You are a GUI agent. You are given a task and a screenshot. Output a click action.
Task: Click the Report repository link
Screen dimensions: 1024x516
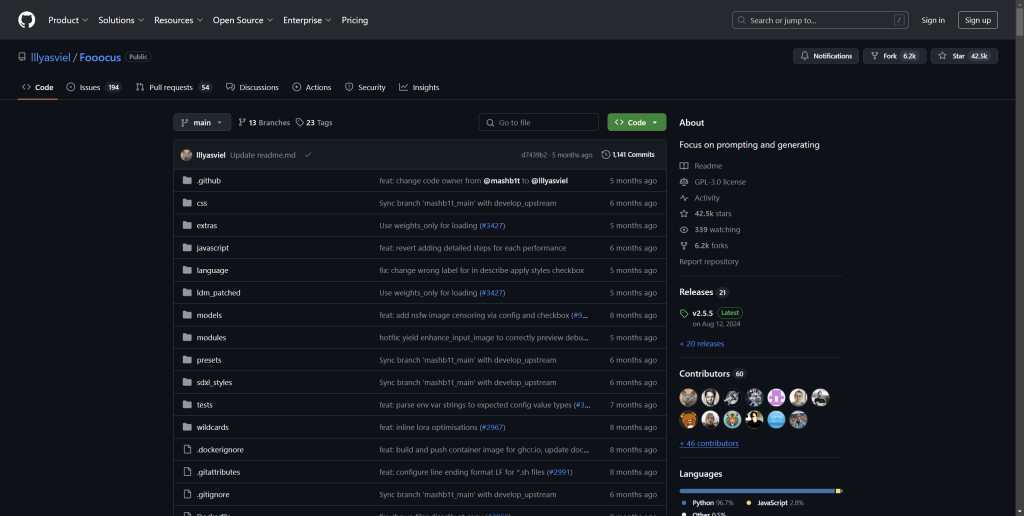(x=709, y=261)
